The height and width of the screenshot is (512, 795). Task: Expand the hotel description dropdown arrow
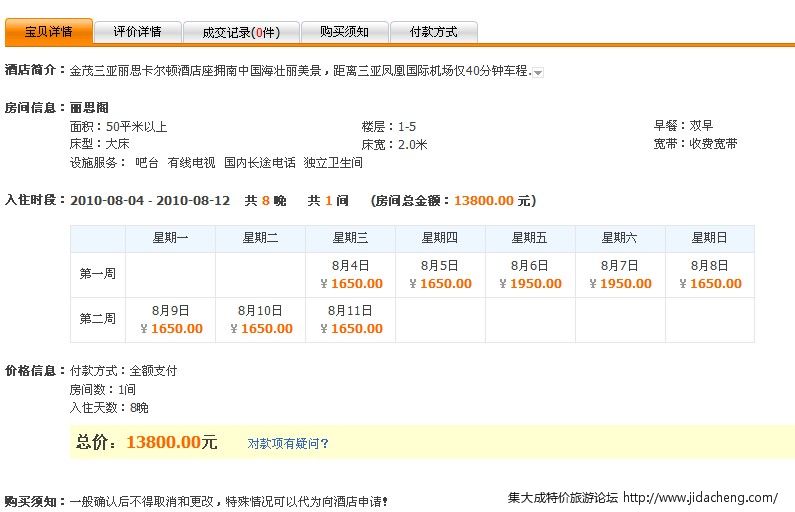pyautogui.click(x=538, y=73)
